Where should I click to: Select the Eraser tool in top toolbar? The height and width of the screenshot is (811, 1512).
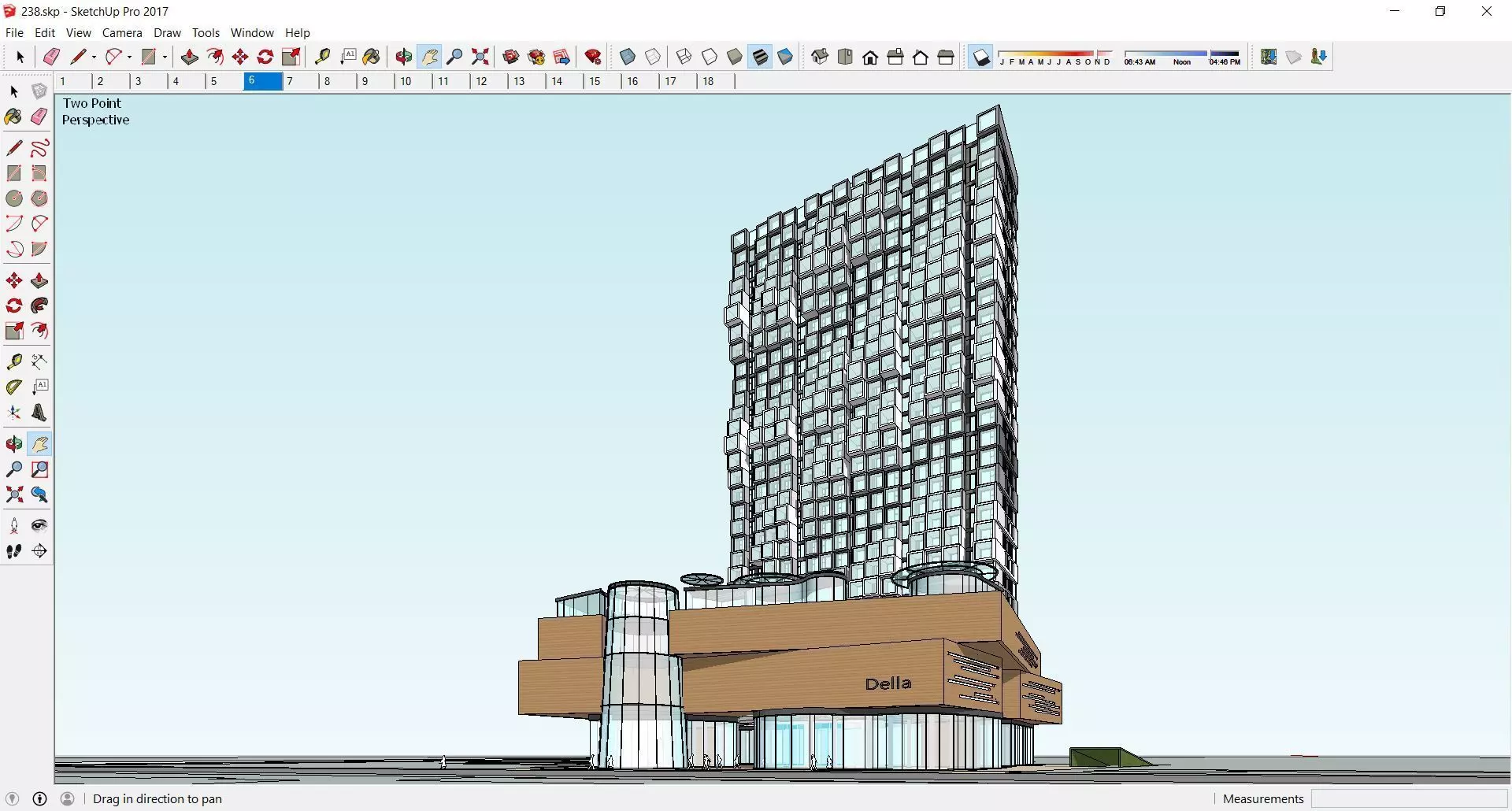coord(51,57)
